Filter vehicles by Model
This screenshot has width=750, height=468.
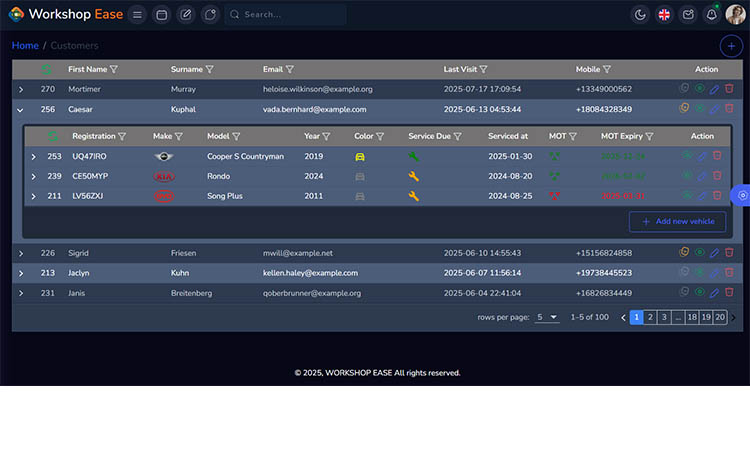(x=236, y=136)
